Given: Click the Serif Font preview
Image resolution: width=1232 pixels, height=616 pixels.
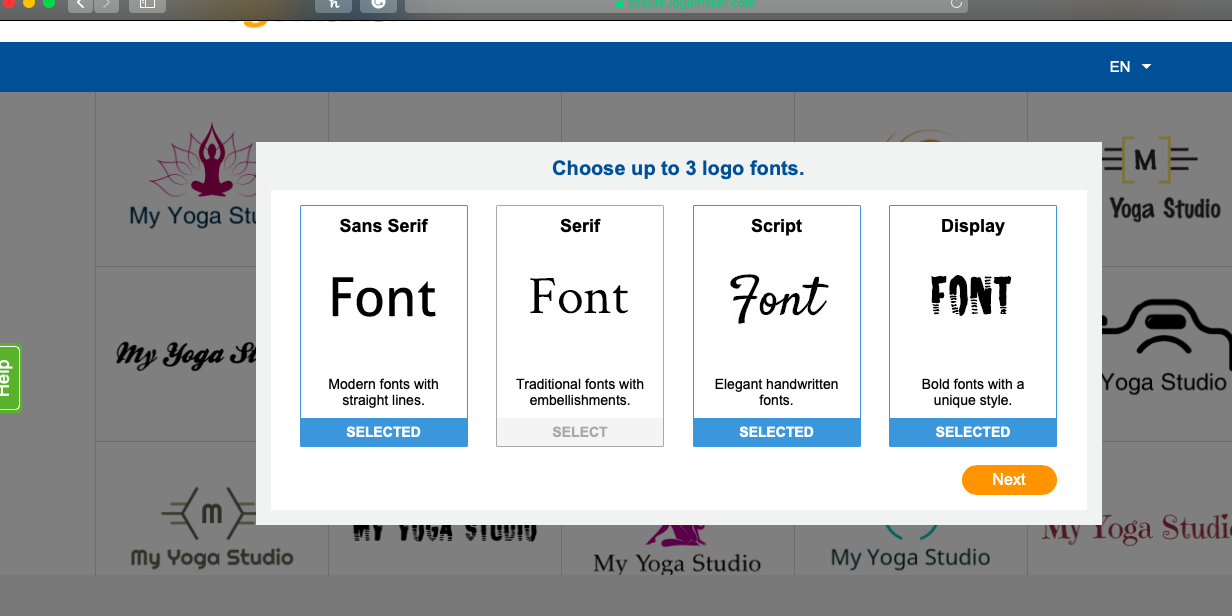Looking at the screenshot, I should click(580, 297).
